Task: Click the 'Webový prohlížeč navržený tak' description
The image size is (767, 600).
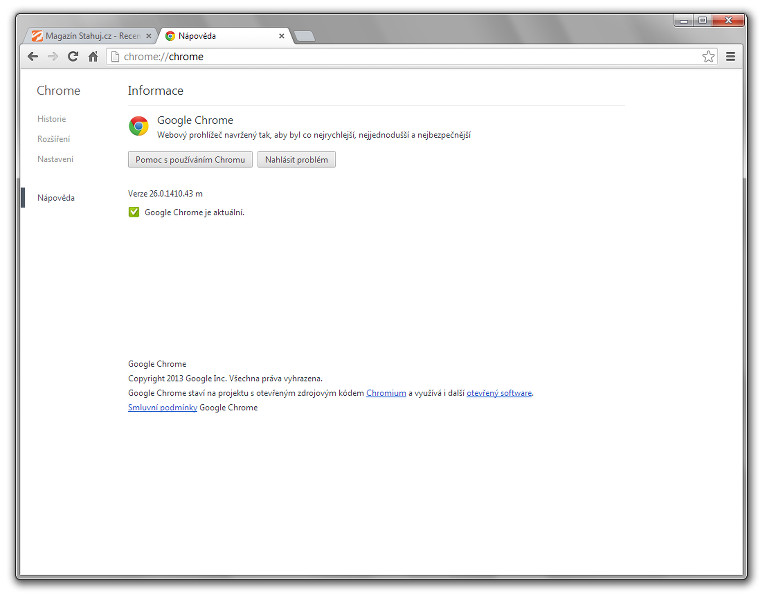Action: point(314,135)
